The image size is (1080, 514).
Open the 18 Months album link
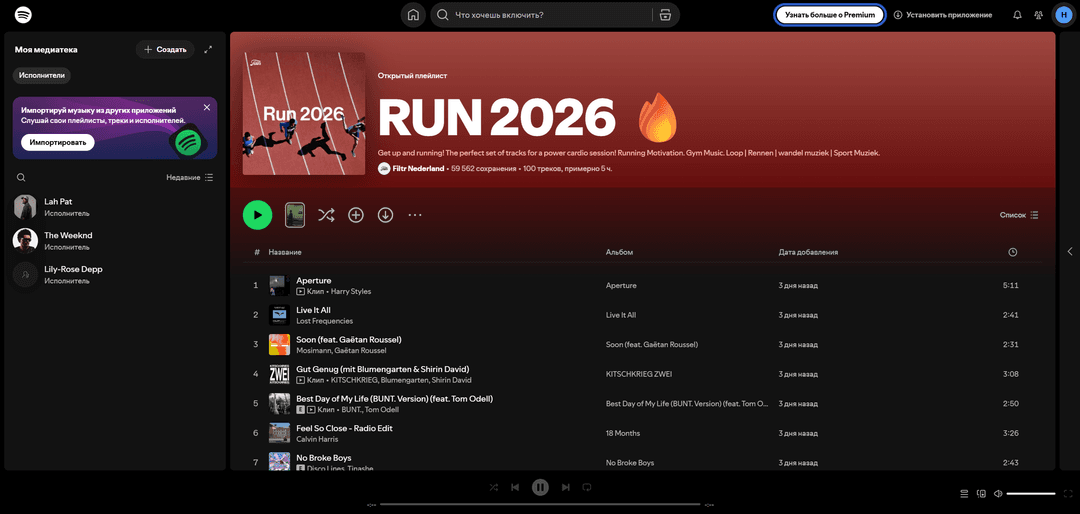pos(623,433)
